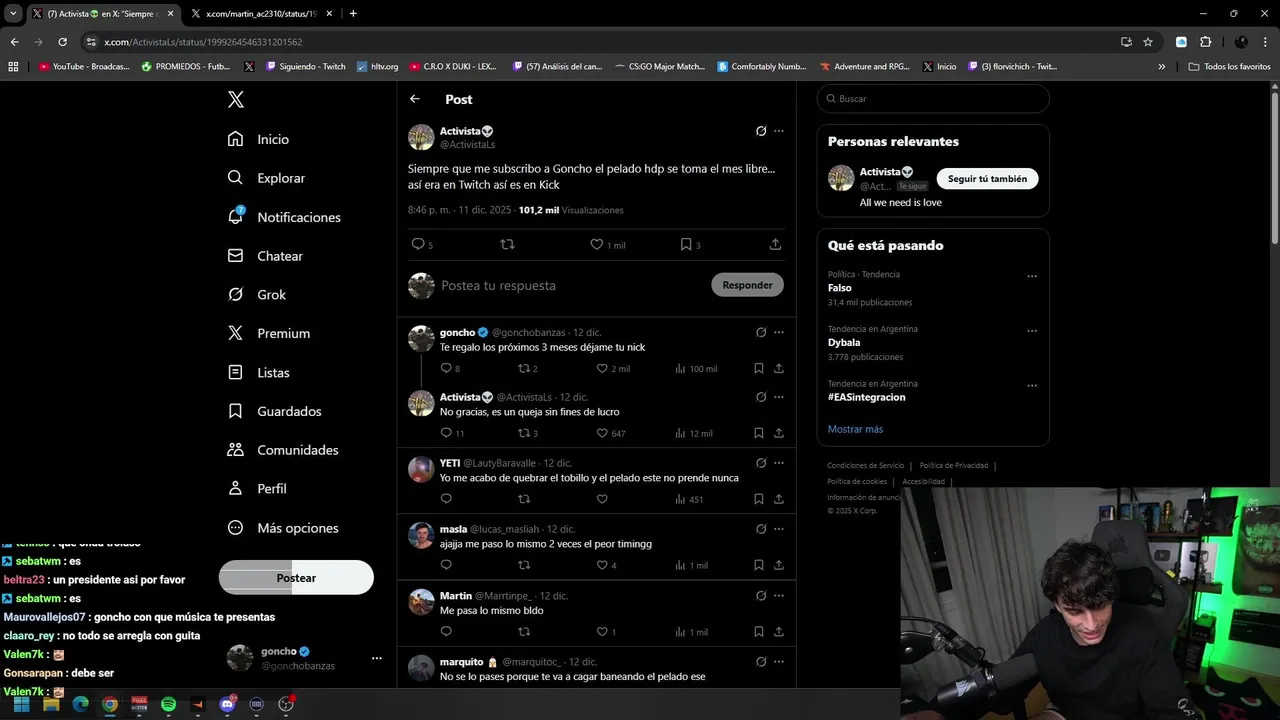This screenshot has width=1280, height=720.
Task: Open goncho account switcher three-dot menu
Action: click(377, 658)
